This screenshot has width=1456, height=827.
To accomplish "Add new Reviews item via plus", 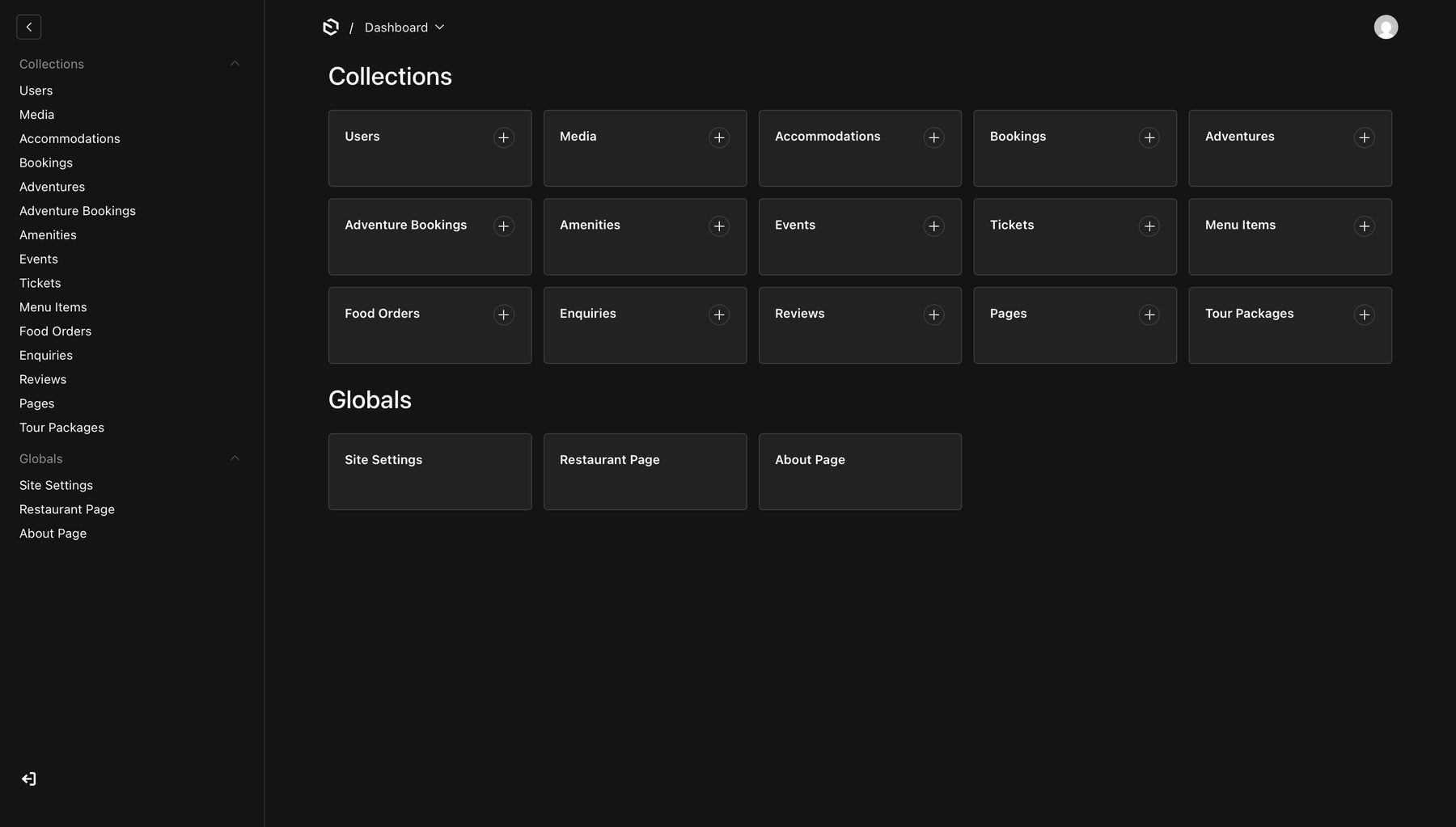I will [934, 315].
